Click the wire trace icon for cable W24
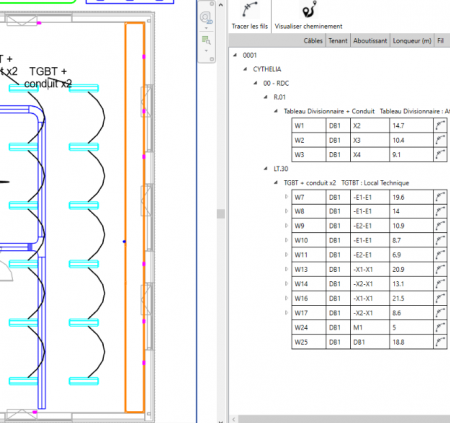 coord(440,327)
